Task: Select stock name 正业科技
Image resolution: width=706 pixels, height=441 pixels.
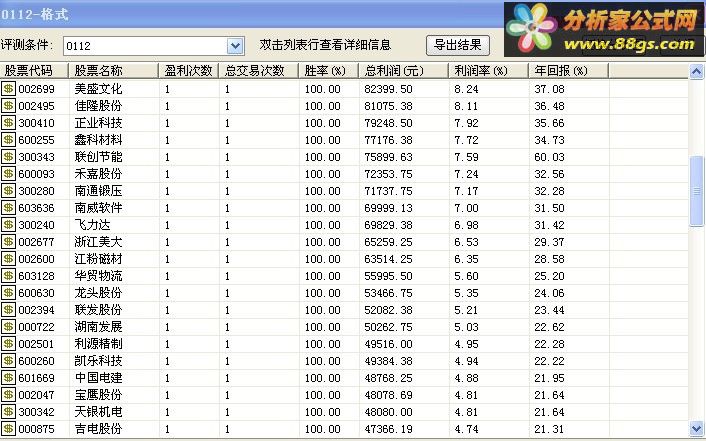Action: click(x=98, y=123)
